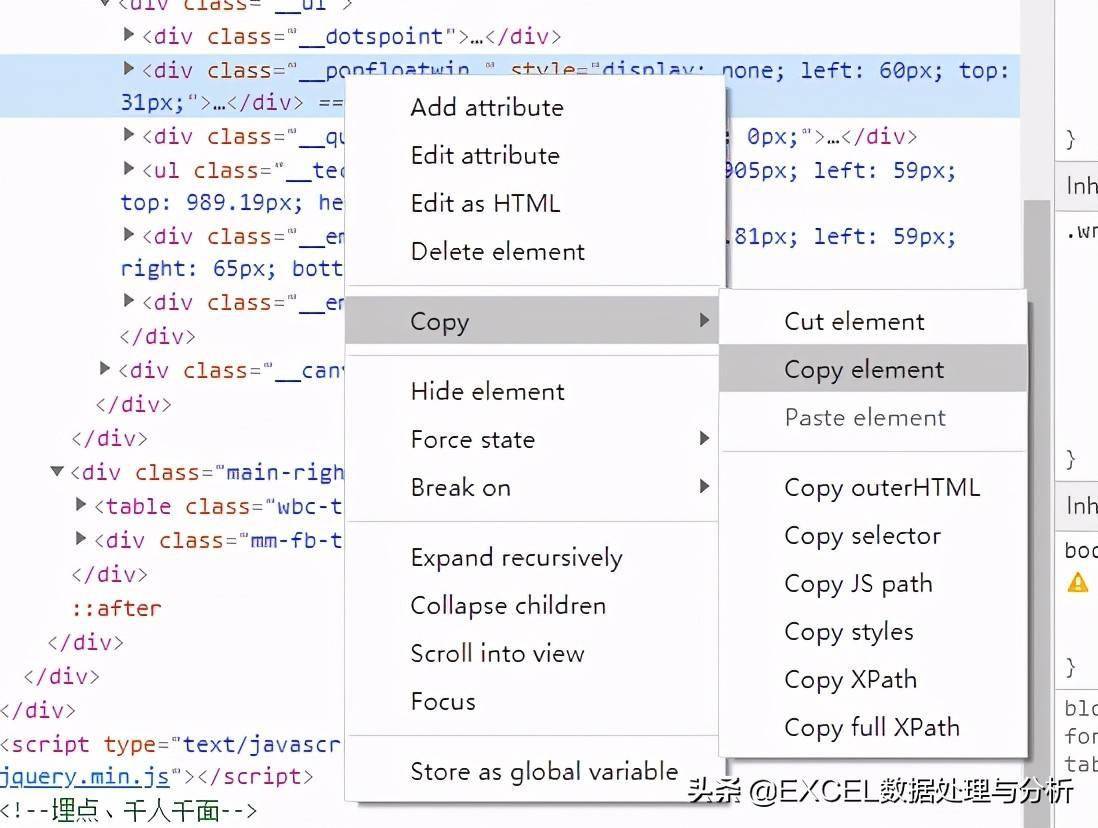This screenshot has height=828, width=1098.
Task: Open the Break on submenu
Action: click(x=533, y=488)
